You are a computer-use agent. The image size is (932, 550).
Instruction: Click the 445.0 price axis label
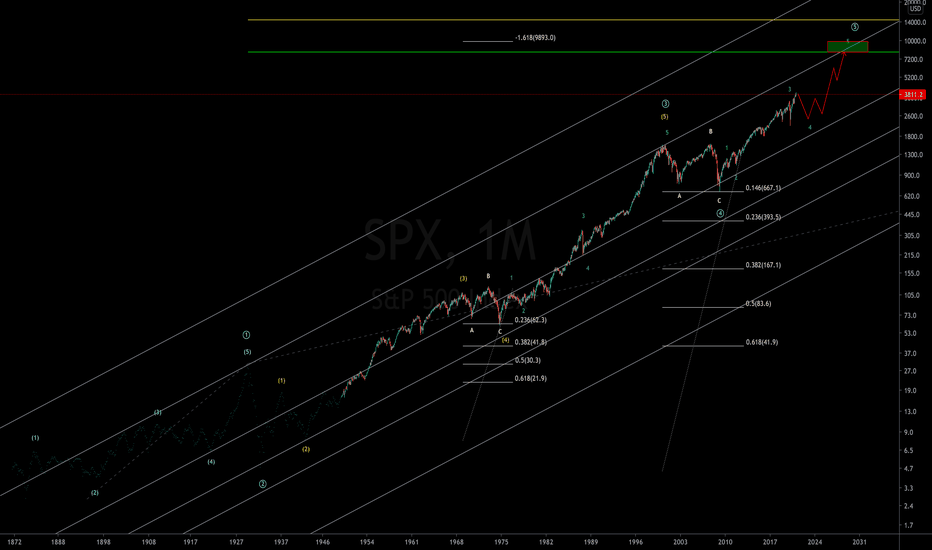point(912,215)
